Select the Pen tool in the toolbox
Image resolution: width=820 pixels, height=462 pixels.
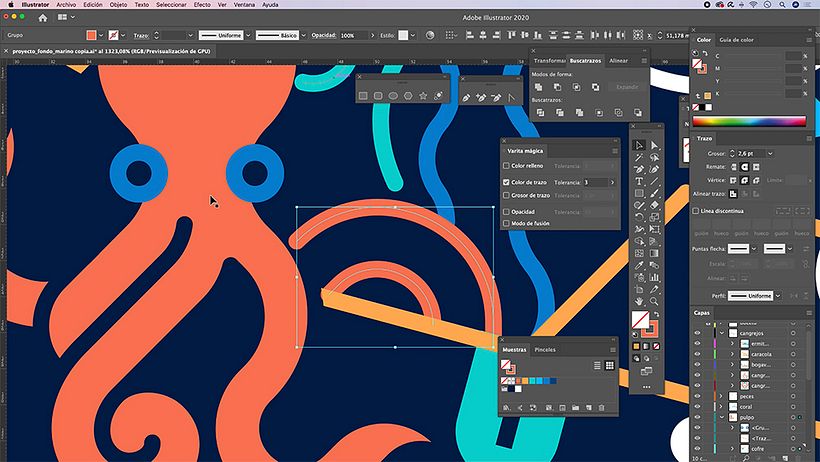pyautogui.click(x=639, y=169)
